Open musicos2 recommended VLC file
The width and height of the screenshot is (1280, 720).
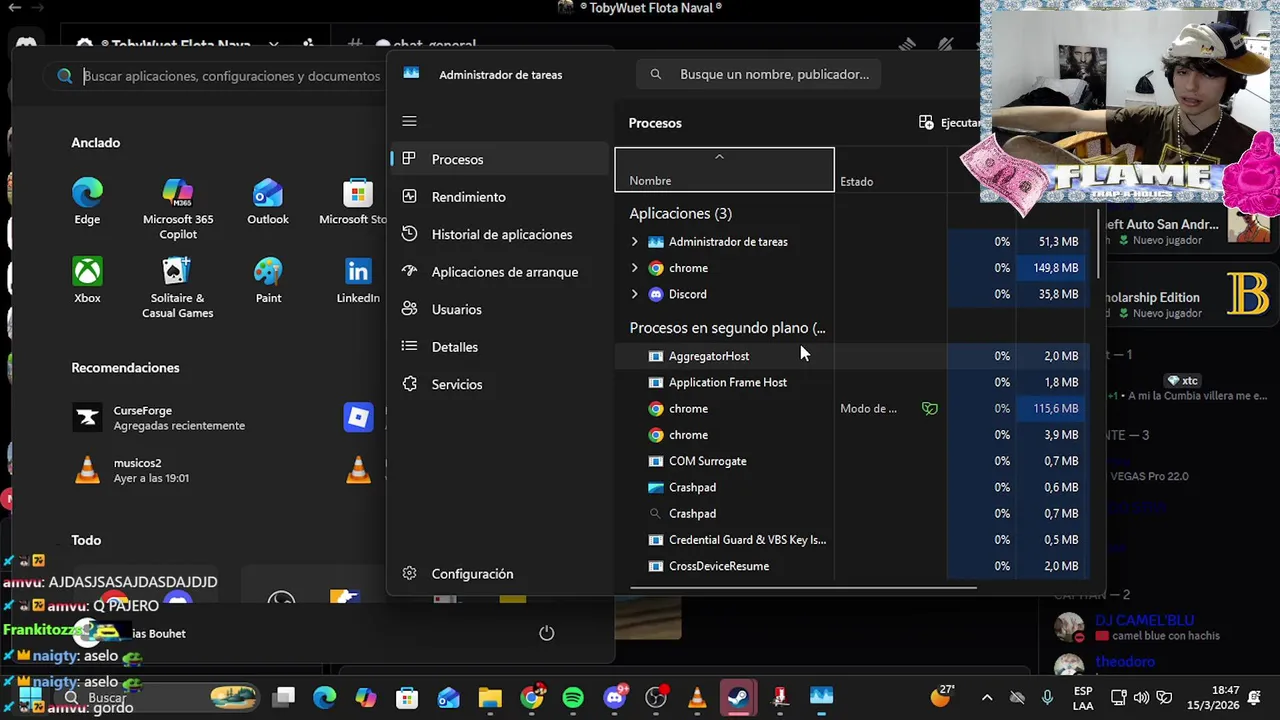(132, 470)
